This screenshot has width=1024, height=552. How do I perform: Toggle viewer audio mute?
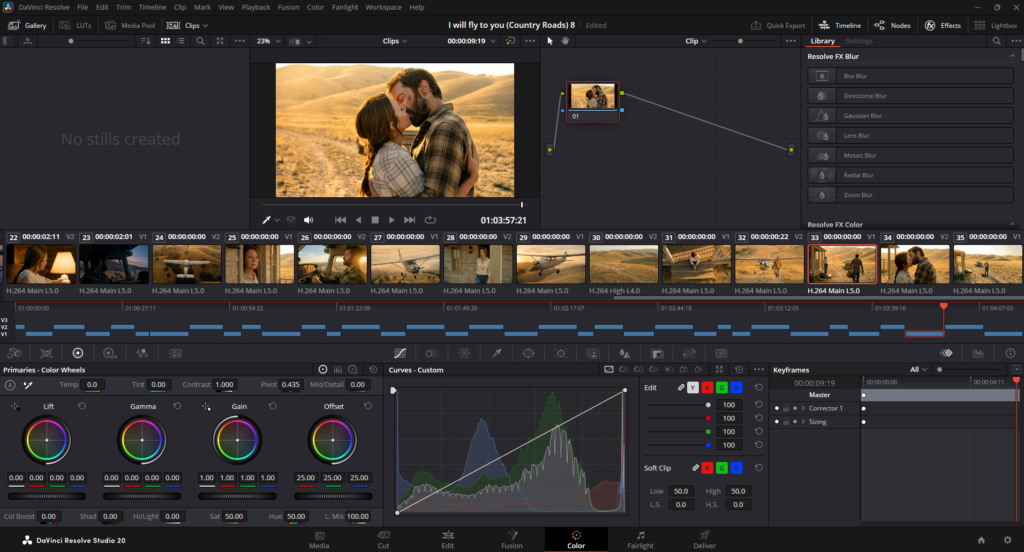click(x=308, y=220)
